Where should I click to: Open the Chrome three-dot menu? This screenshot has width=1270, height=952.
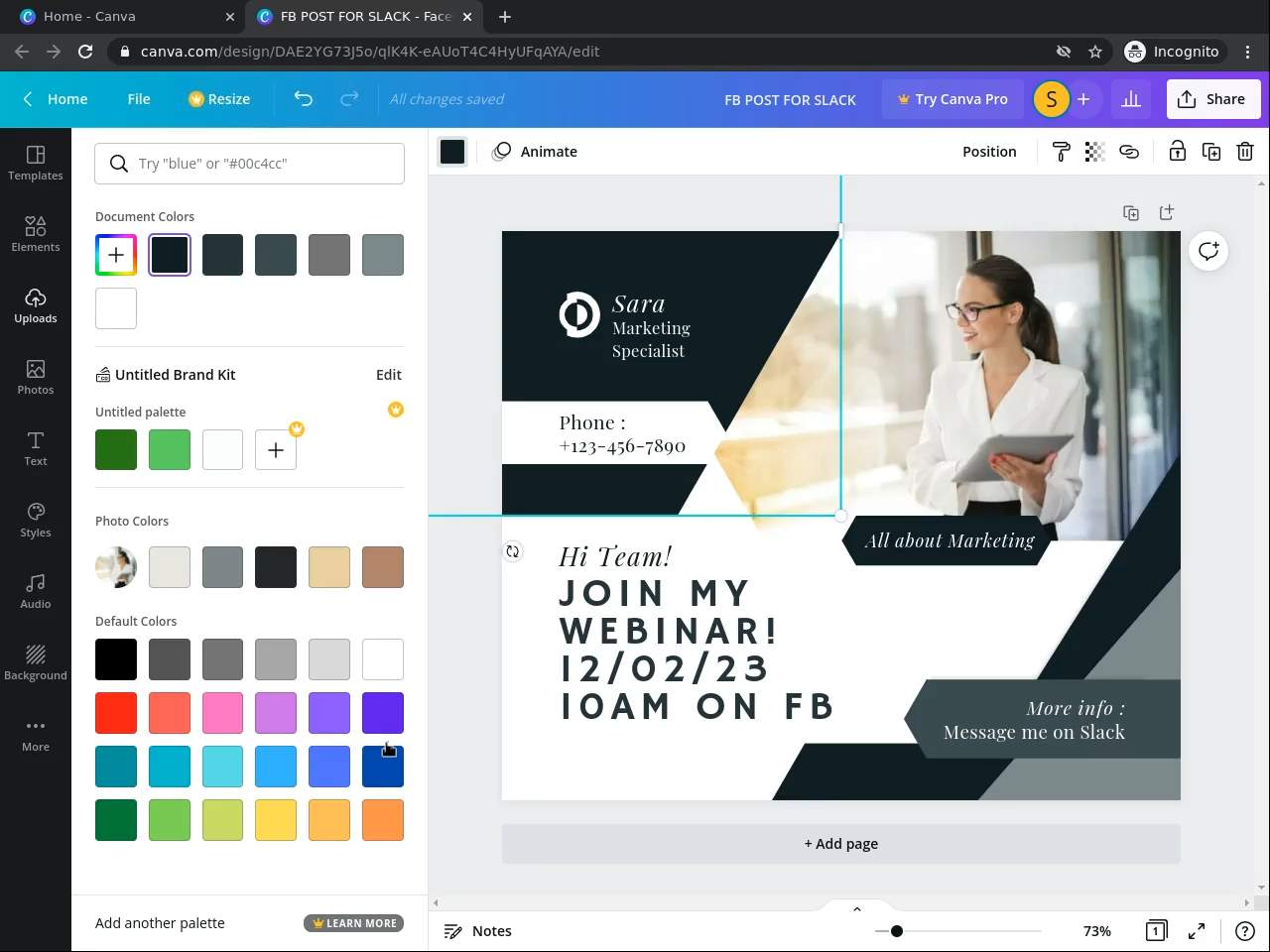click(x=1248, y=52)
